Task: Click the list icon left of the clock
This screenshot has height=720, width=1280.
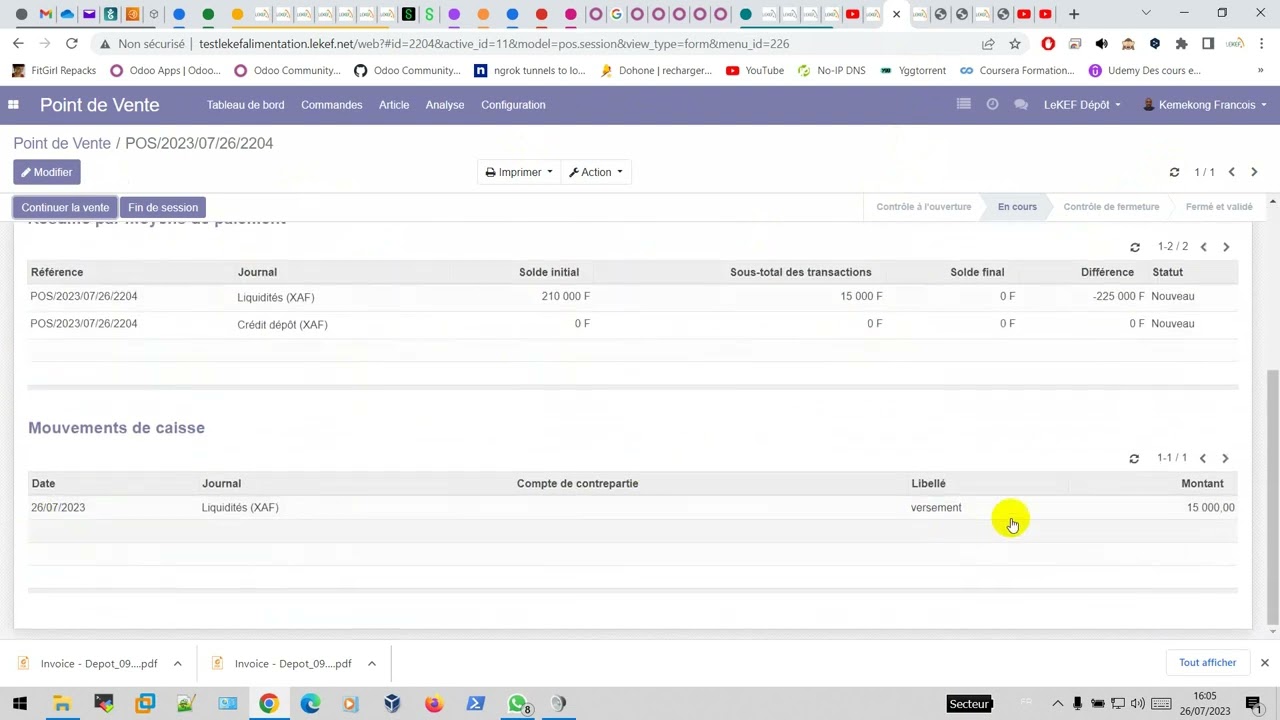Action: tap(963, 104)
